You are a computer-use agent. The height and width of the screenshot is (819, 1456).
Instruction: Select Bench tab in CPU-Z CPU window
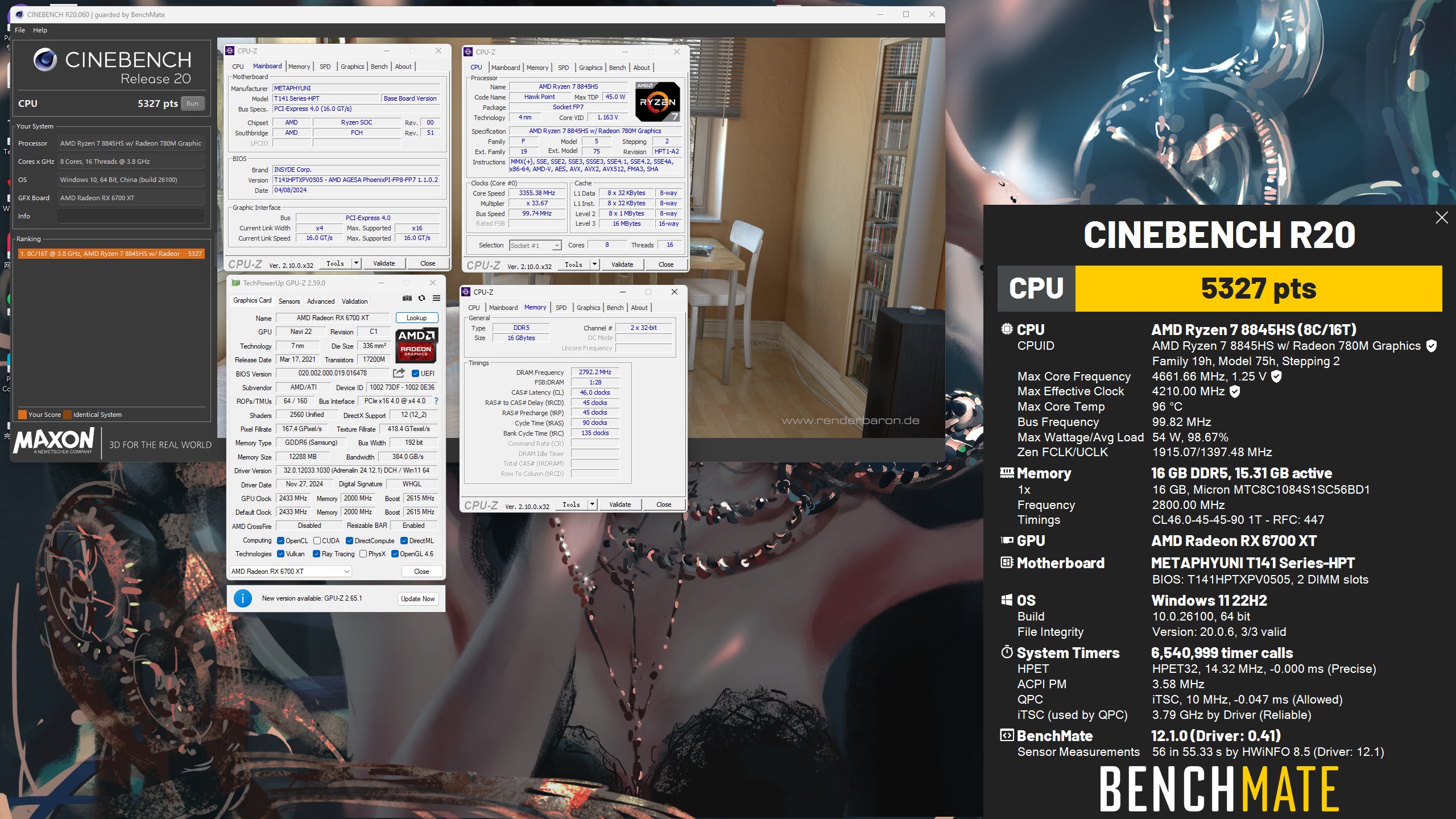coord(617,68)
